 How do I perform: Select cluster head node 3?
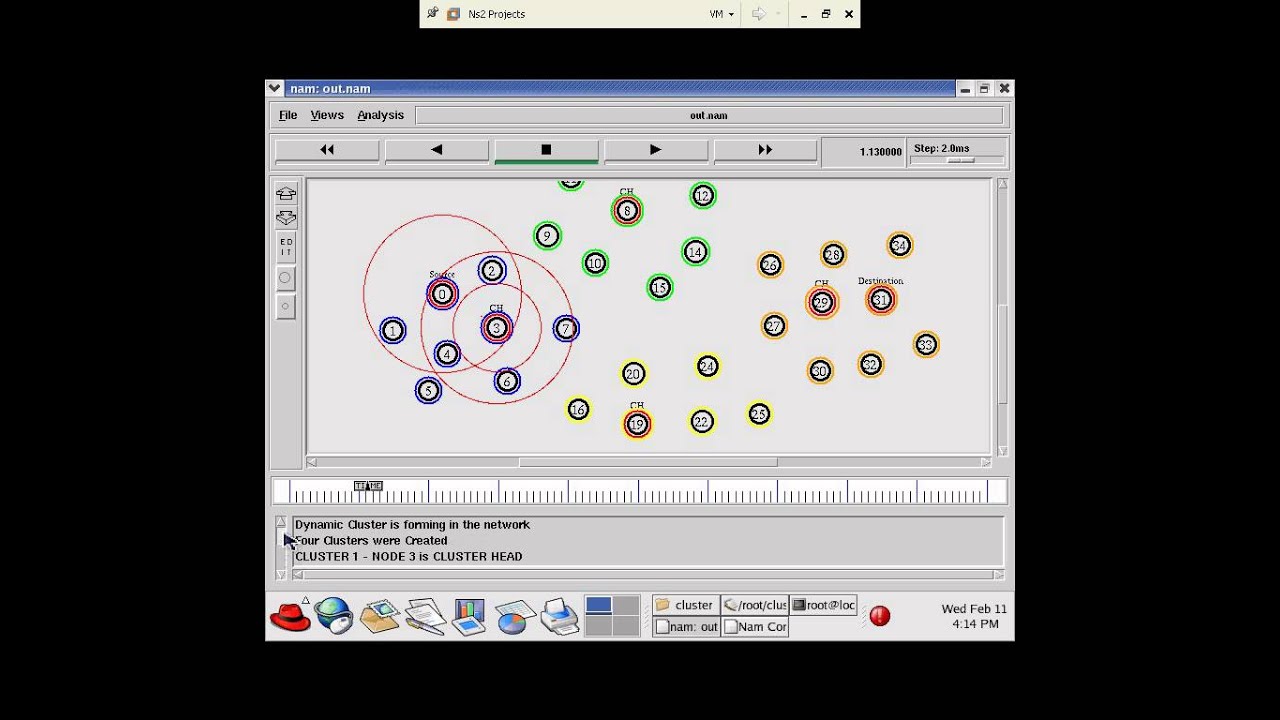click(x=496, y=328)
